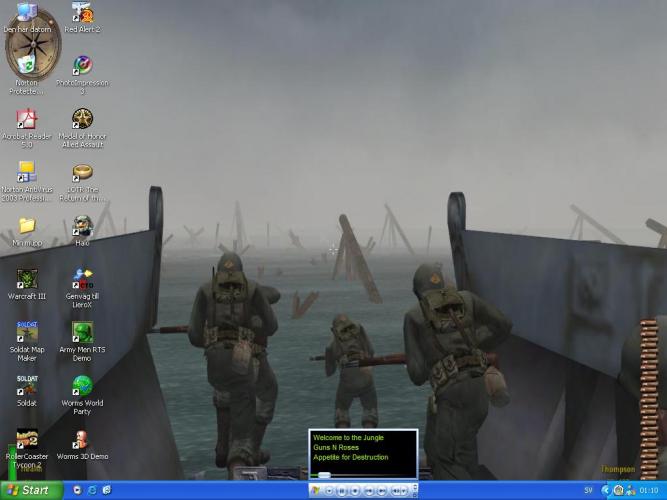The height and width of the screenshot is (500, 667).
Task: Launch Windows Media Player from Quick Launch
Action: pyautogui.click(x=77, y=490)
